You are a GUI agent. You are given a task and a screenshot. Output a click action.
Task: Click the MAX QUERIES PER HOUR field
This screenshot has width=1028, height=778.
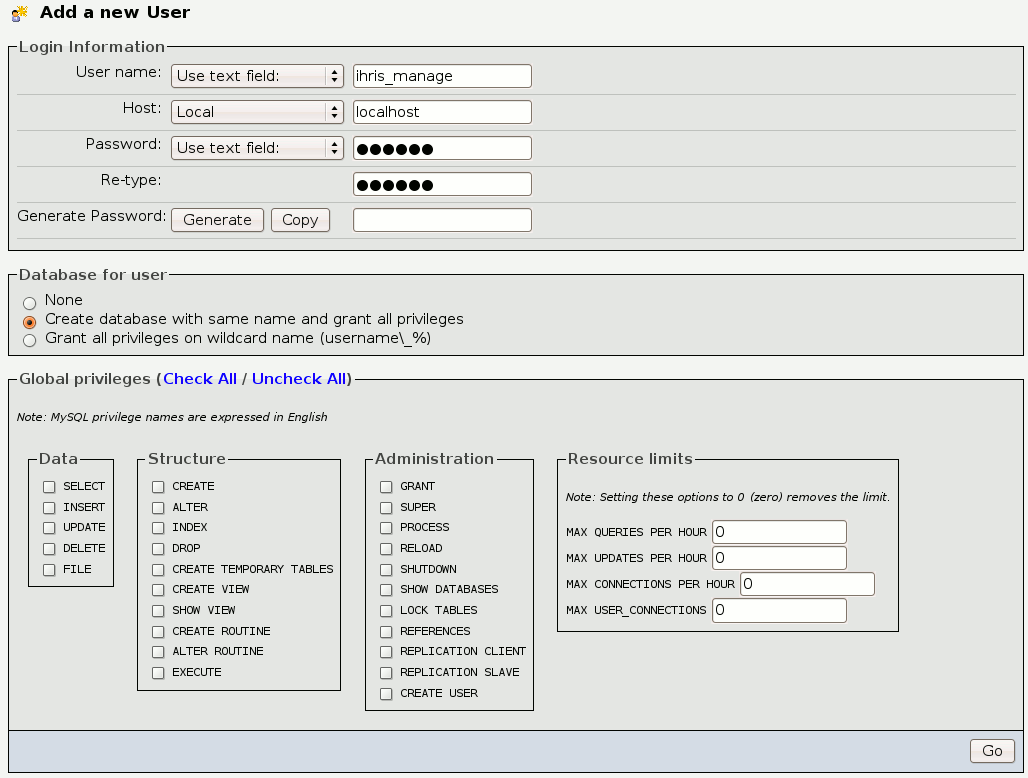[x=780, y=532]
